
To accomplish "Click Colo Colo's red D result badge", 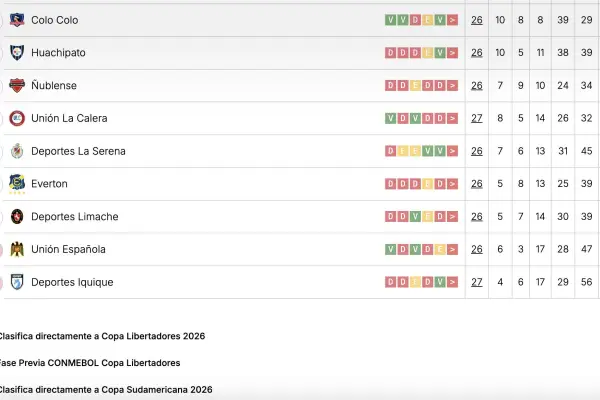I will [415, 20].
